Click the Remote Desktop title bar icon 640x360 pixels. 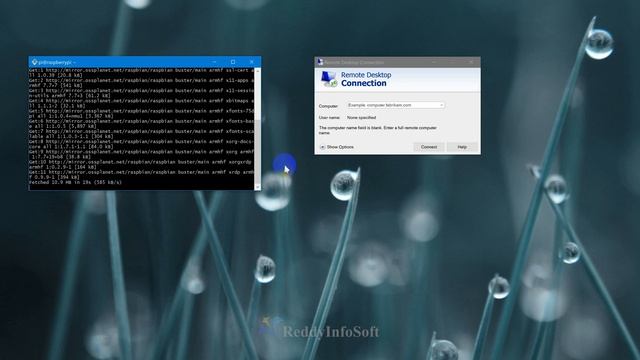point(320,62)
